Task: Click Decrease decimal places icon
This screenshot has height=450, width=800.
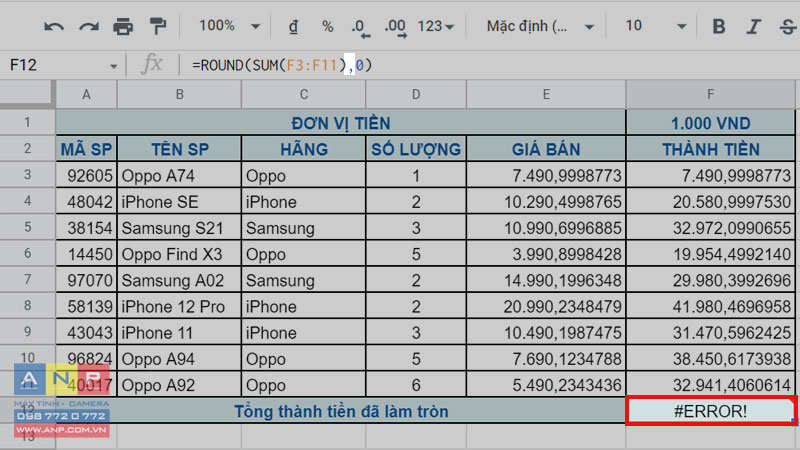Action: [x=361, y=28]
